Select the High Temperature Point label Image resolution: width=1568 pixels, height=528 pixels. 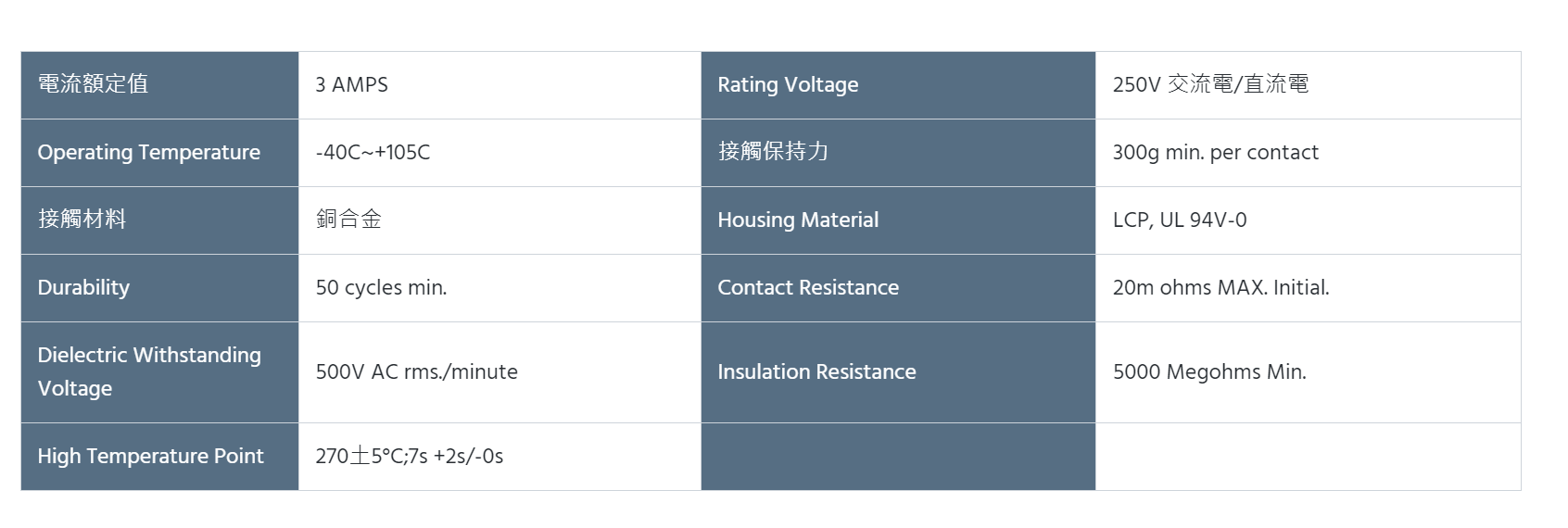coord(150,456)
